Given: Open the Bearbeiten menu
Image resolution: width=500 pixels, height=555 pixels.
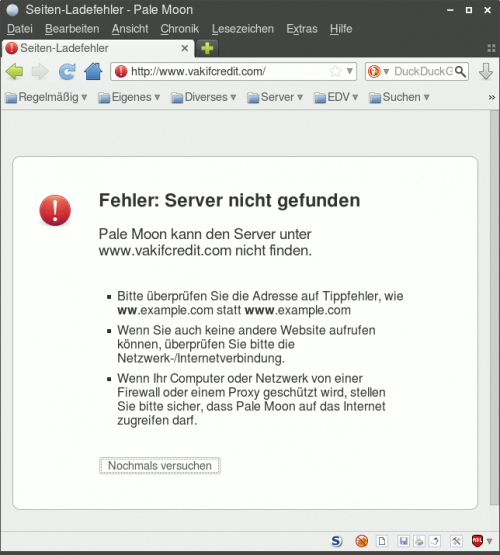Looking at the screenshot, I should click(72, 29).
